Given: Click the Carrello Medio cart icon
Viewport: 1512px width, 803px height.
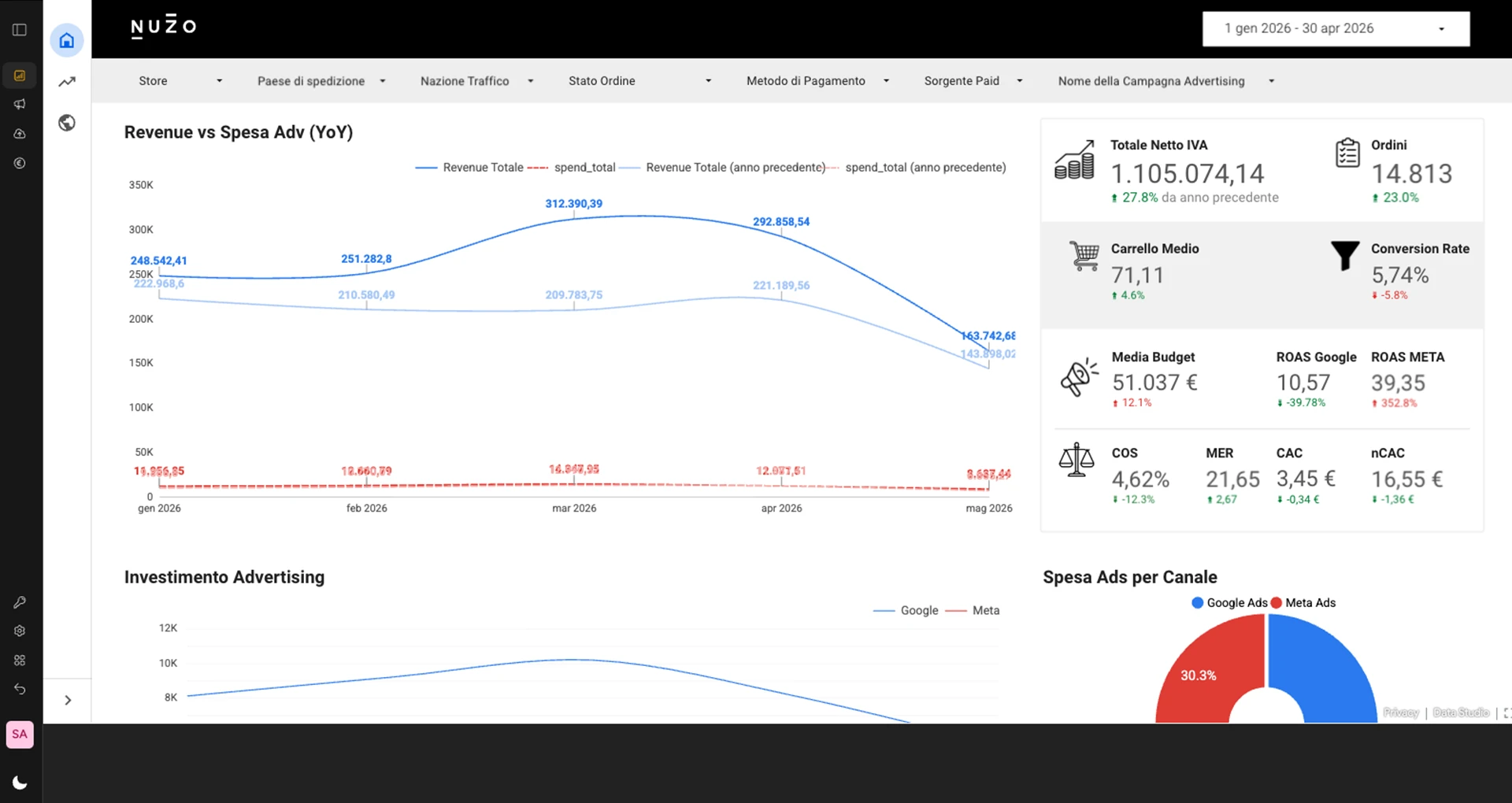Looking at the screenshot, I should [1084, 256].
